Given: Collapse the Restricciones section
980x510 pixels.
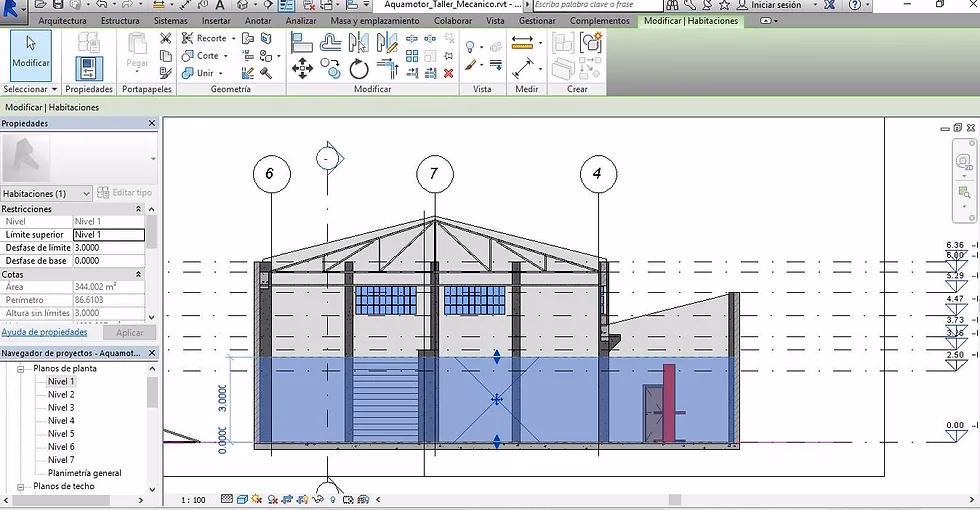Looking at the screenshot, I should pos(138,209).
